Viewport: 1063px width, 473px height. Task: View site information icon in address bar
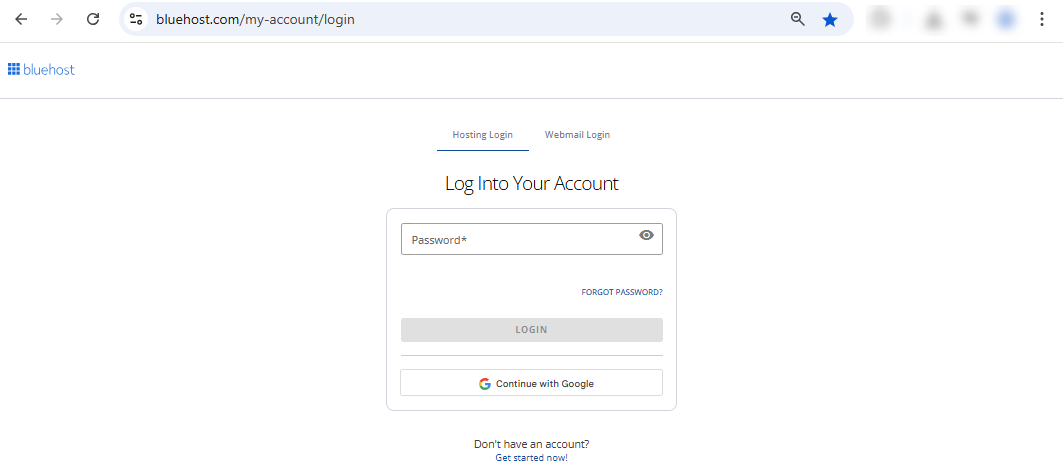pos(137,19)
